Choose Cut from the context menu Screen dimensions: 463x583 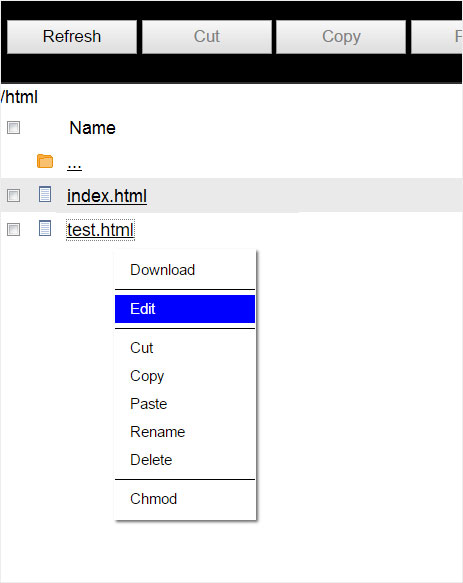(x=185, y=348)
